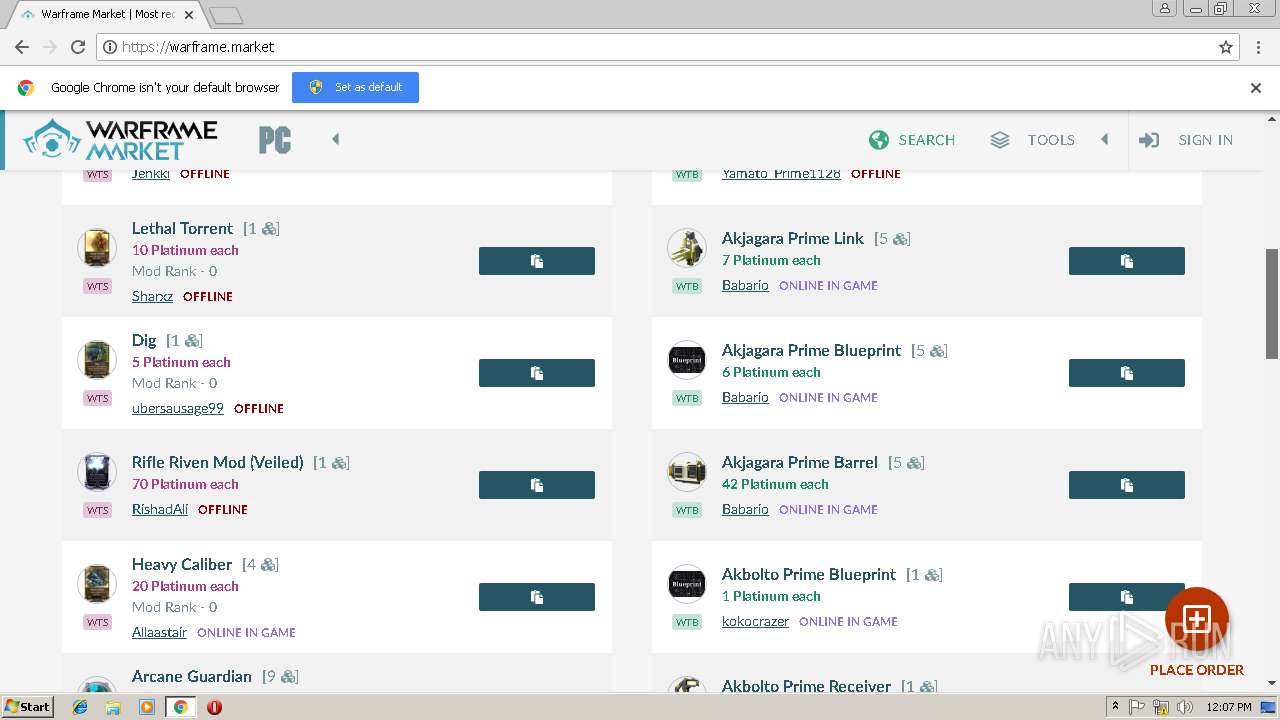
Task: Open Lethal Torrent item thumbnail
Action: point(97,248)
